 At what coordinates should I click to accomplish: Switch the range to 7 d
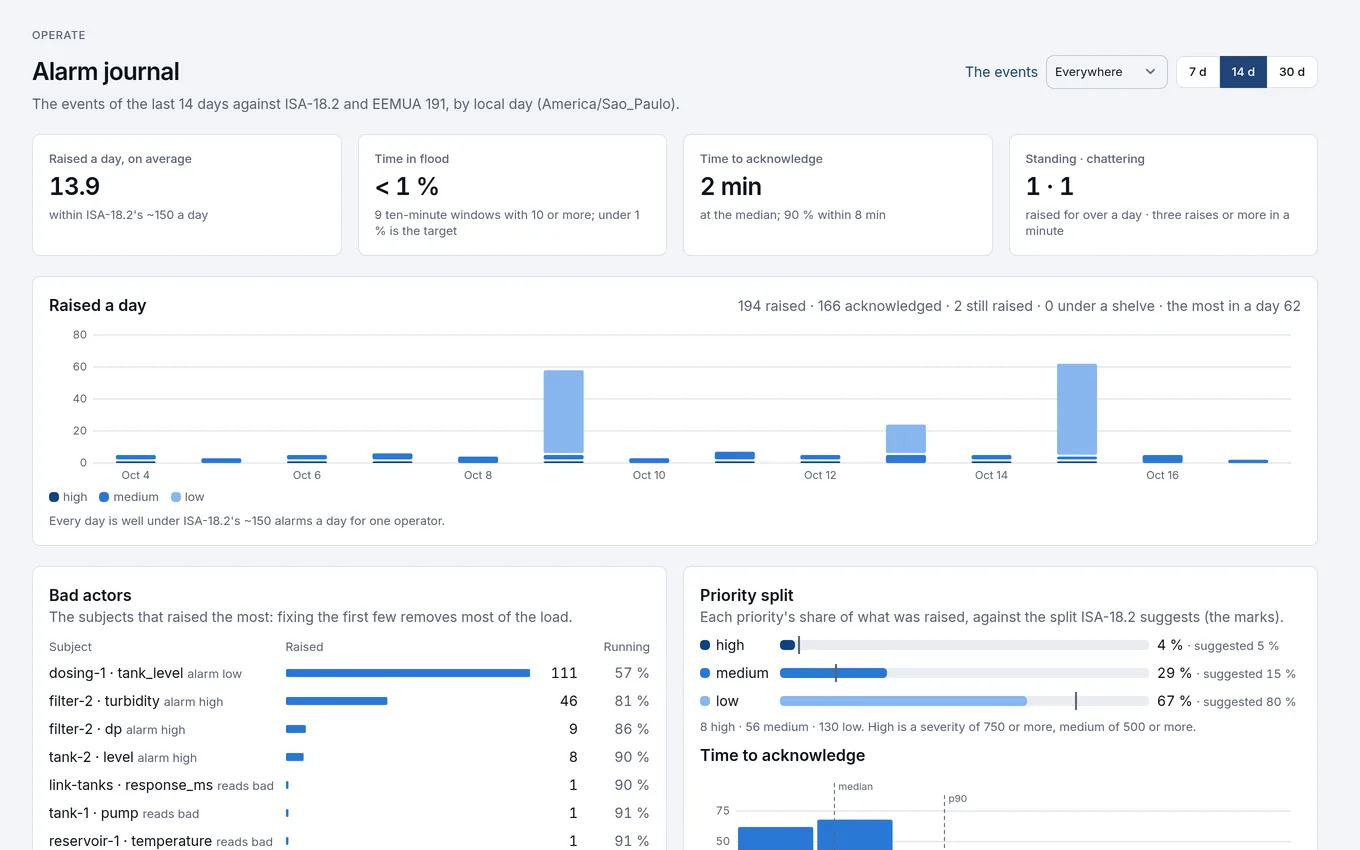click(x=1198, y=72)
